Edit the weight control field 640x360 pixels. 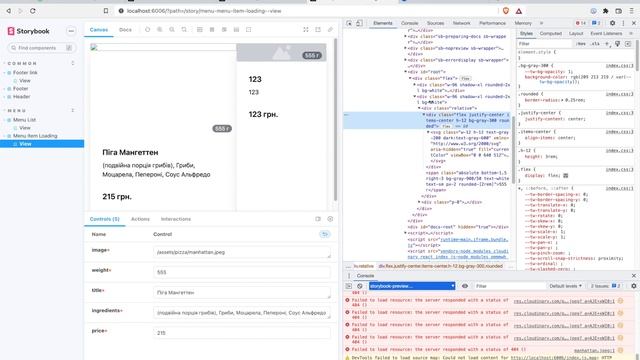point(242,272)
